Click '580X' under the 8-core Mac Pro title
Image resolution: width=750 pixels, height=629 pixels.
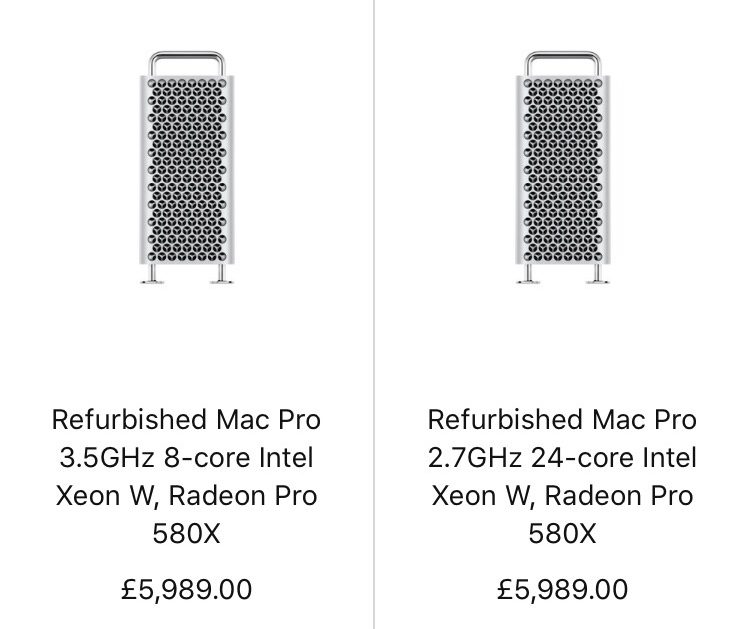click(x=187, y=534)
